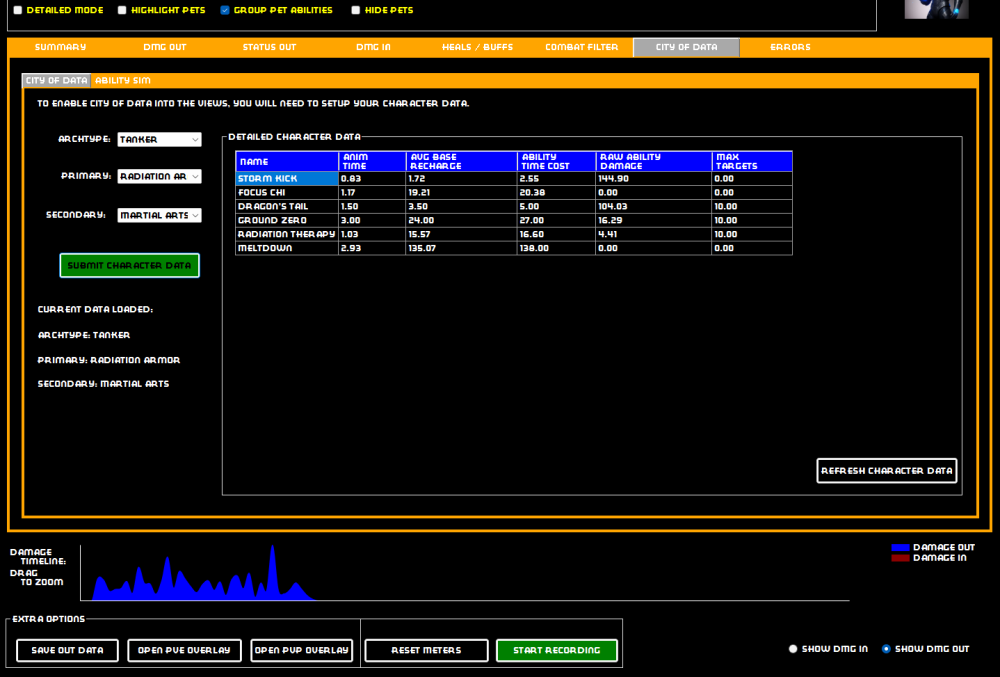Viewport: 1000px width, 677px height.
Task: Enable the Hide Pets checkbox
Action: (356, 10)
